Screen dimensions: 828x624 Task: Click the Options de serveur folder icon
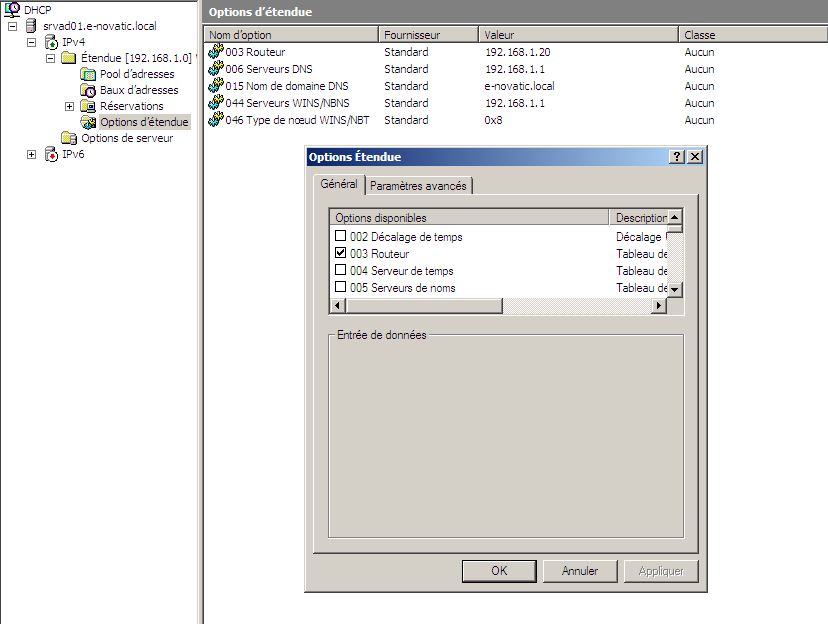(69, 138)
